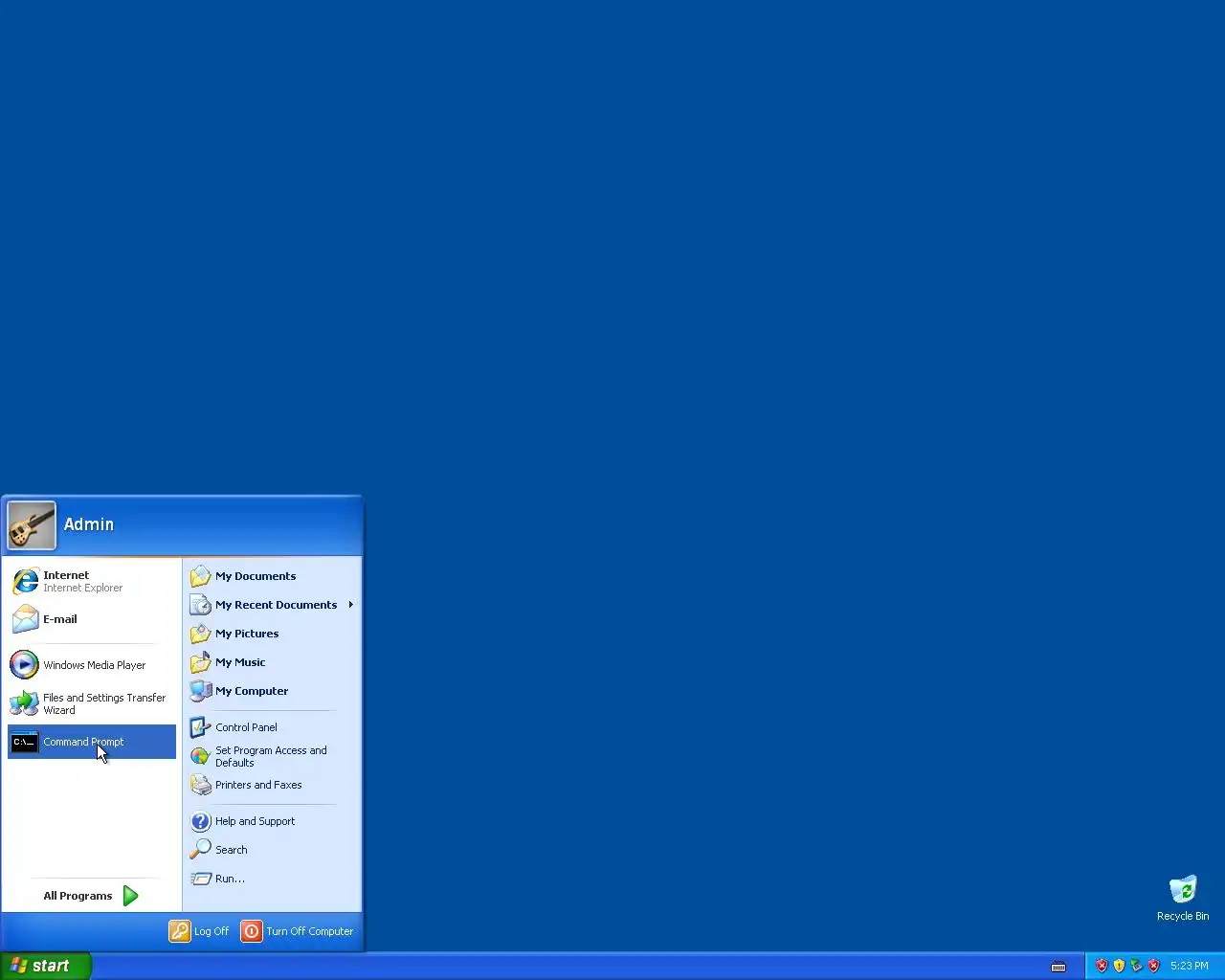Launch Command Prompt
This screenshot has width=1225, height=980.
click(x=92, y=742)
